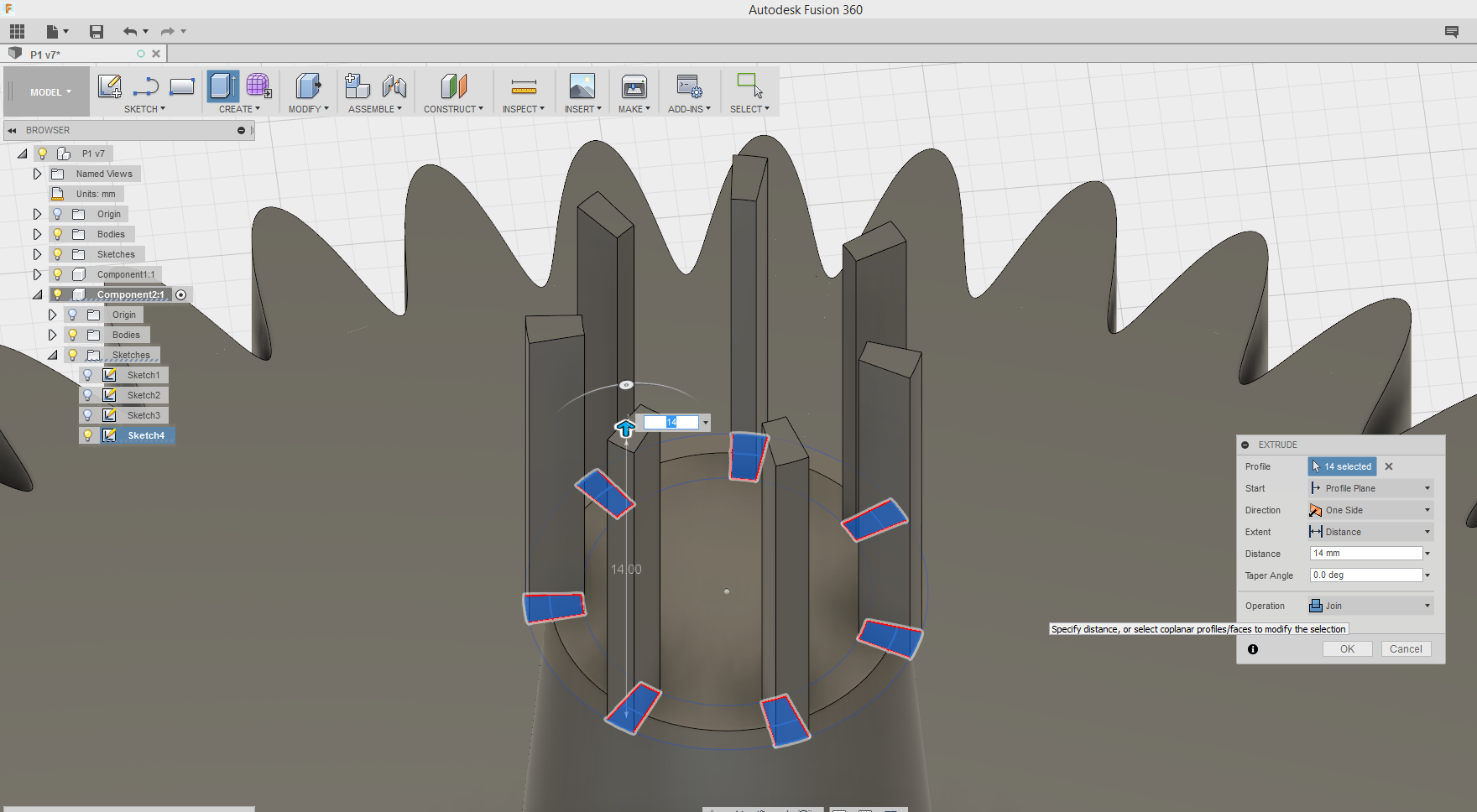This screenshot has height=812, width=1477.
Task: Collapse the Browser panel arrows
Action: 12,130
